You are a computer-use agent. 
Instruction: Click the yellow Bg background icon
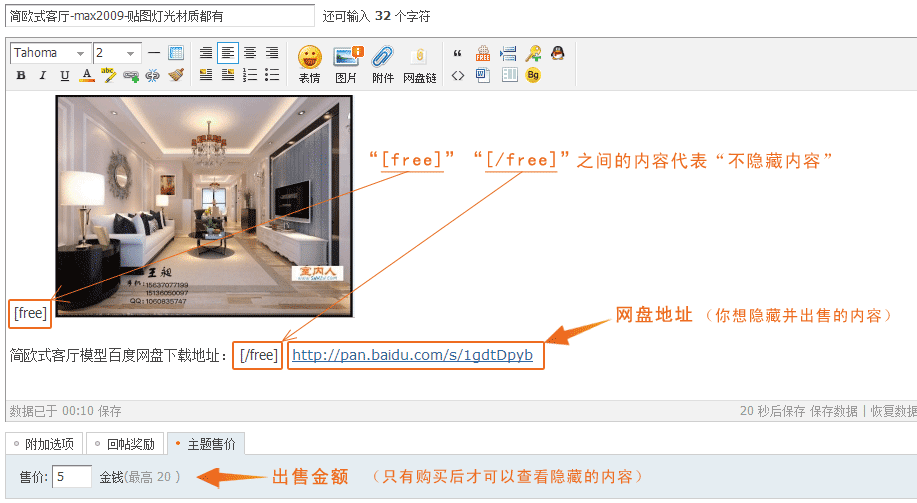tap(533, 75)
